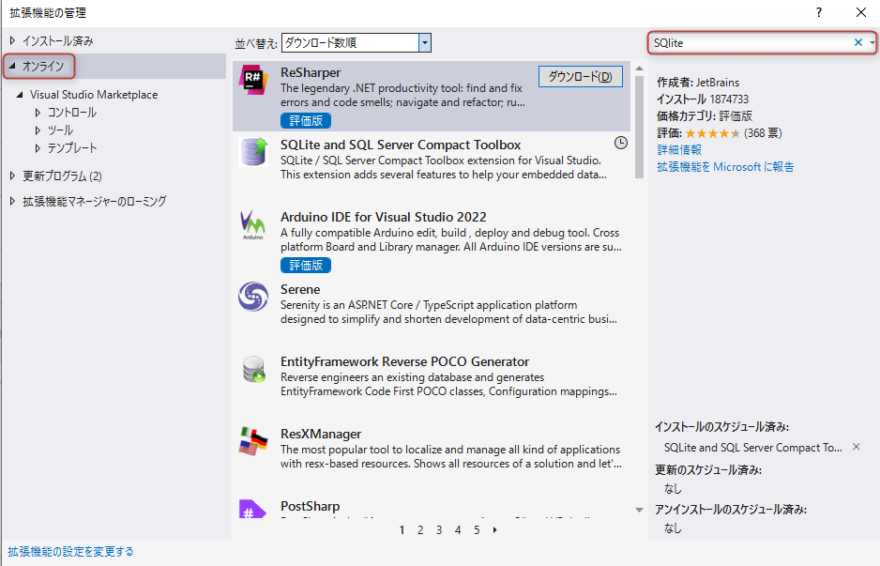This screenshot has width=880, height=566.
Task: Expand the 更新プログラム (2) node
Action: click(x=12, y=176)
